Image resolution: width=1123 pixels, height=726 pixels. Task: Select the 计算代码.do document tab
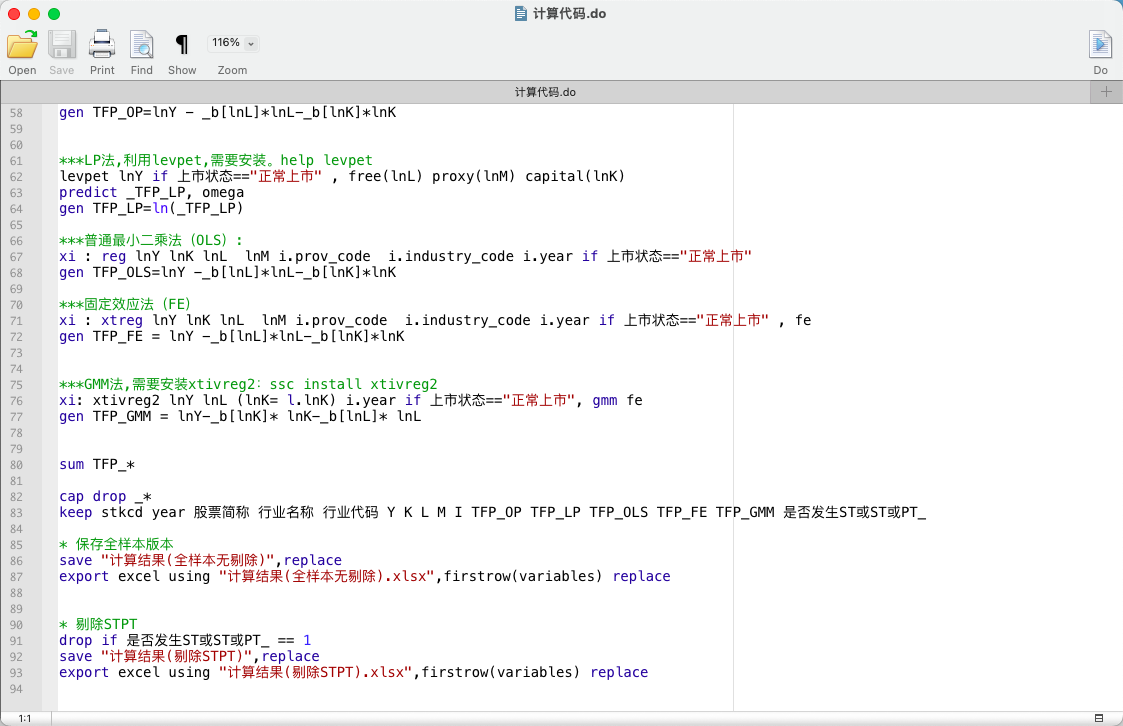[x=545, y=92]
